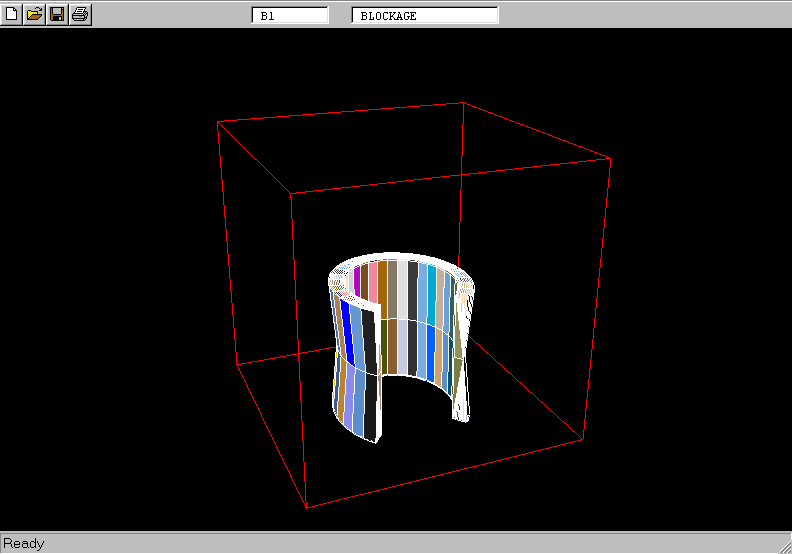Screen dimensions: 792x554
Task: Save using the floppy disk icon
Action: 57,14
